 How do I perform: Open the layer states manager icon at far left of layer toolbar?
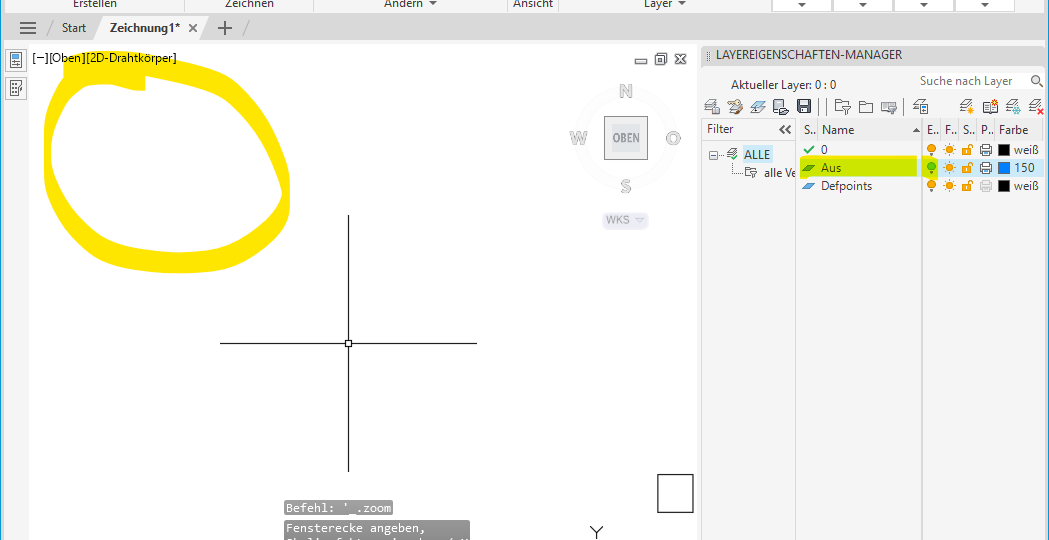tap(712, 106)
